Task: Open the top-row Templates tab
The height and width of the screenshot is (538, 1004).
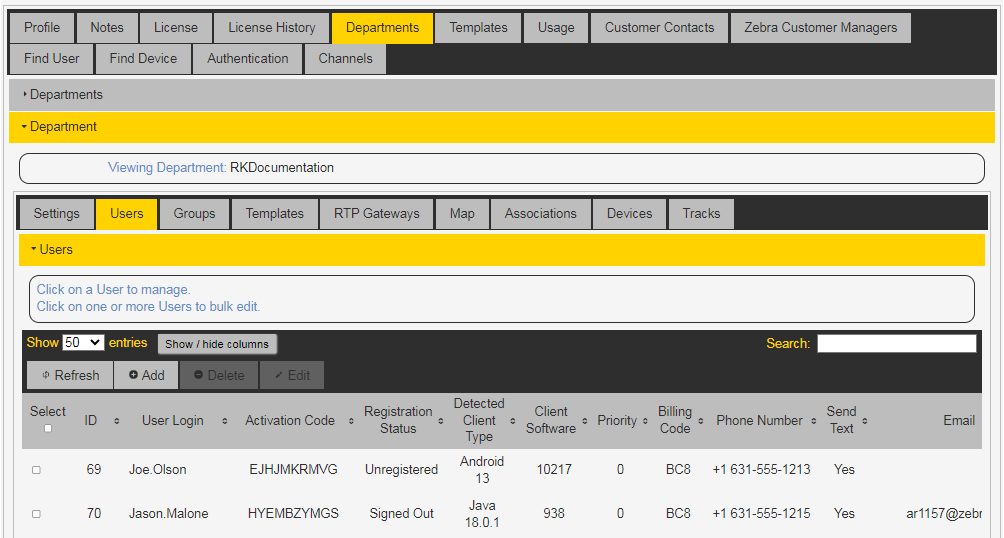Action: pos(478,28)
